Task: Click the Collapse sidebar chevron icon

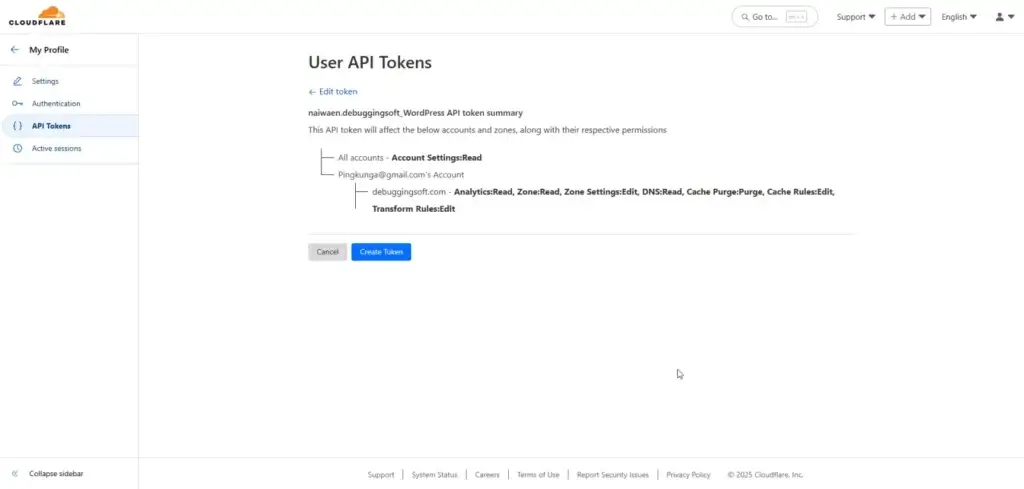Action: (x=15, y=473)
